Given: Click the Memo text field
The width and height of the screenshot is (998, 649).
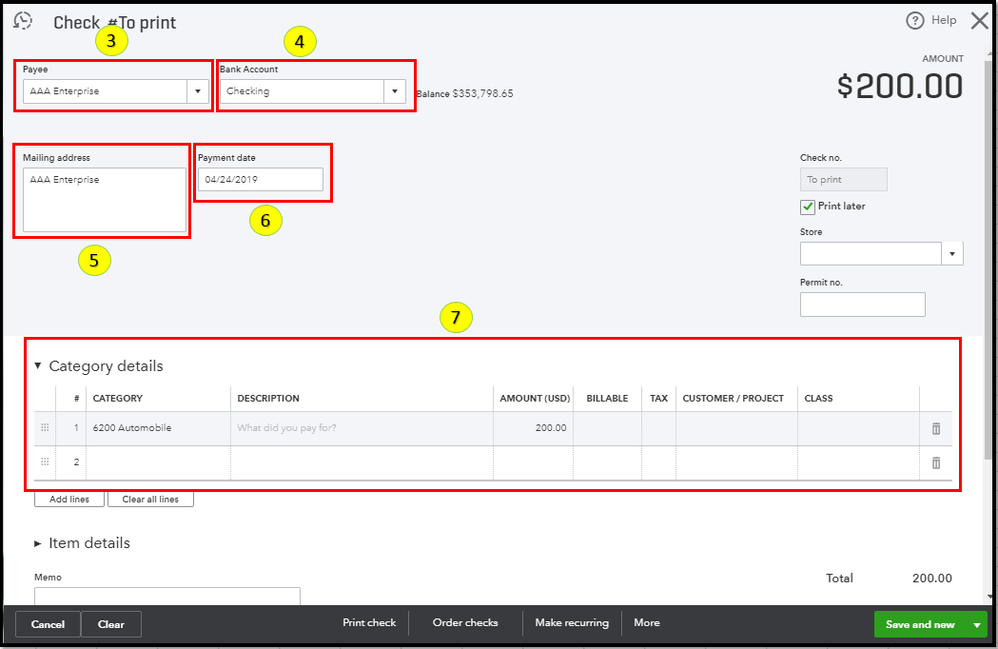Looking at the screenshot, I should 167,596.
